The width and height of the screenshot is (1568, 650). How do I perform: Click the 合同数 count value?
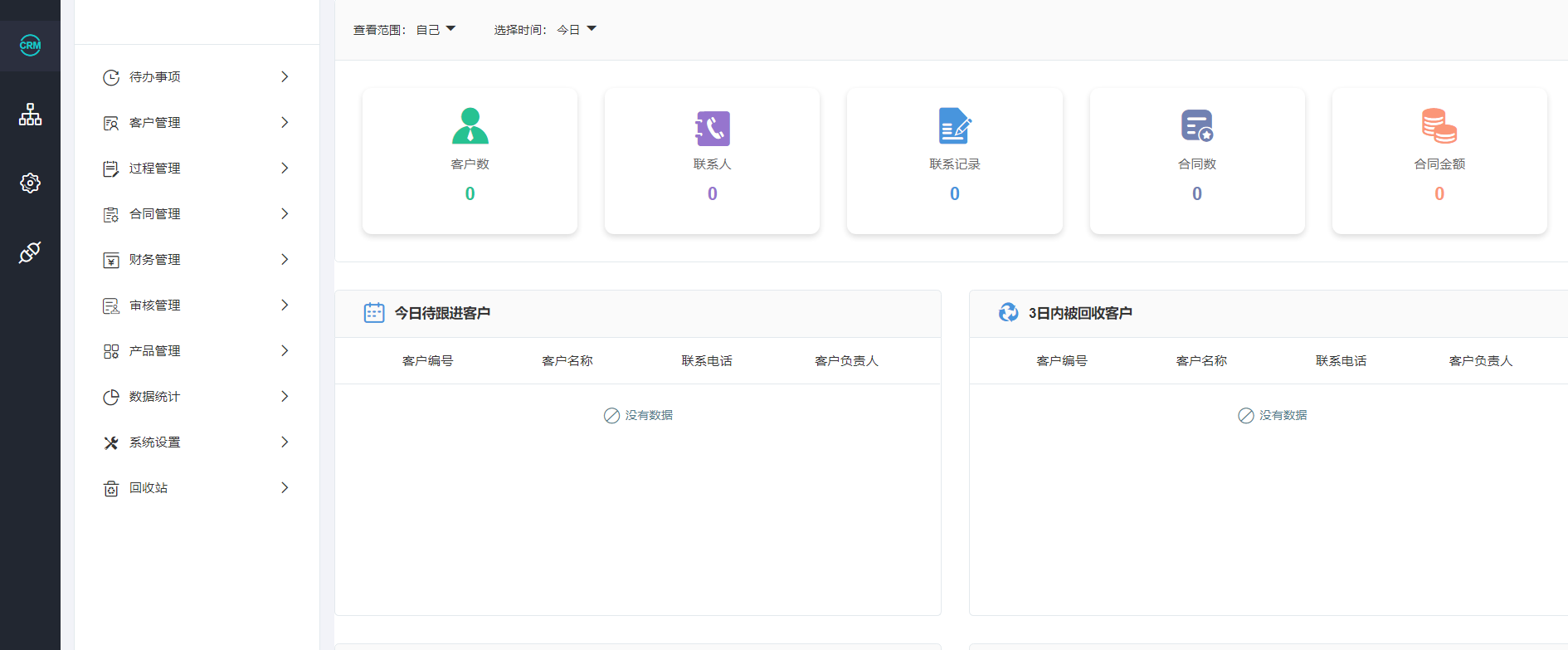pos(1197,193)
